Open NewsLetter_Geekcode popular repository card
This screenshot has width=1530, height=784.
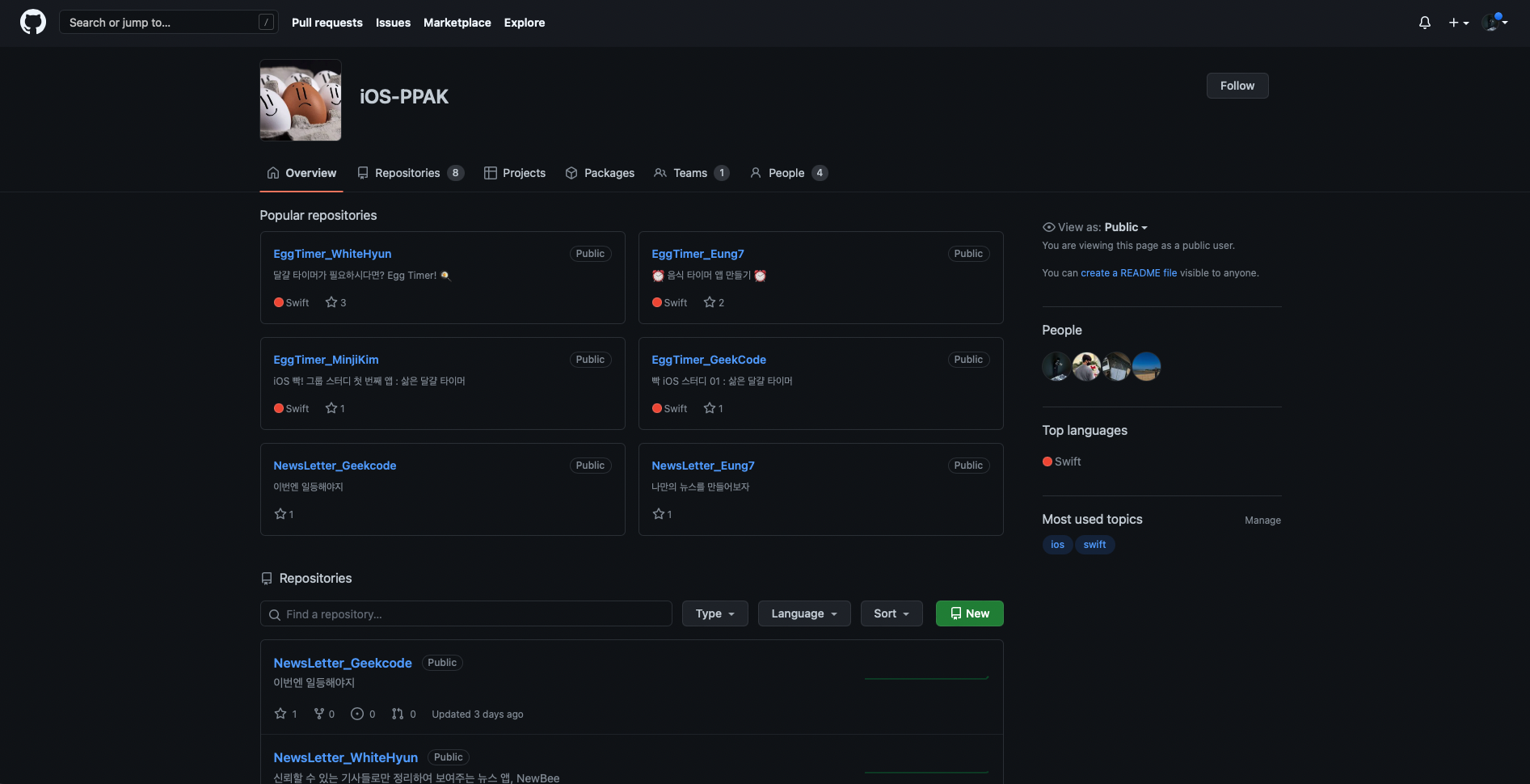[x=335, y=466]
